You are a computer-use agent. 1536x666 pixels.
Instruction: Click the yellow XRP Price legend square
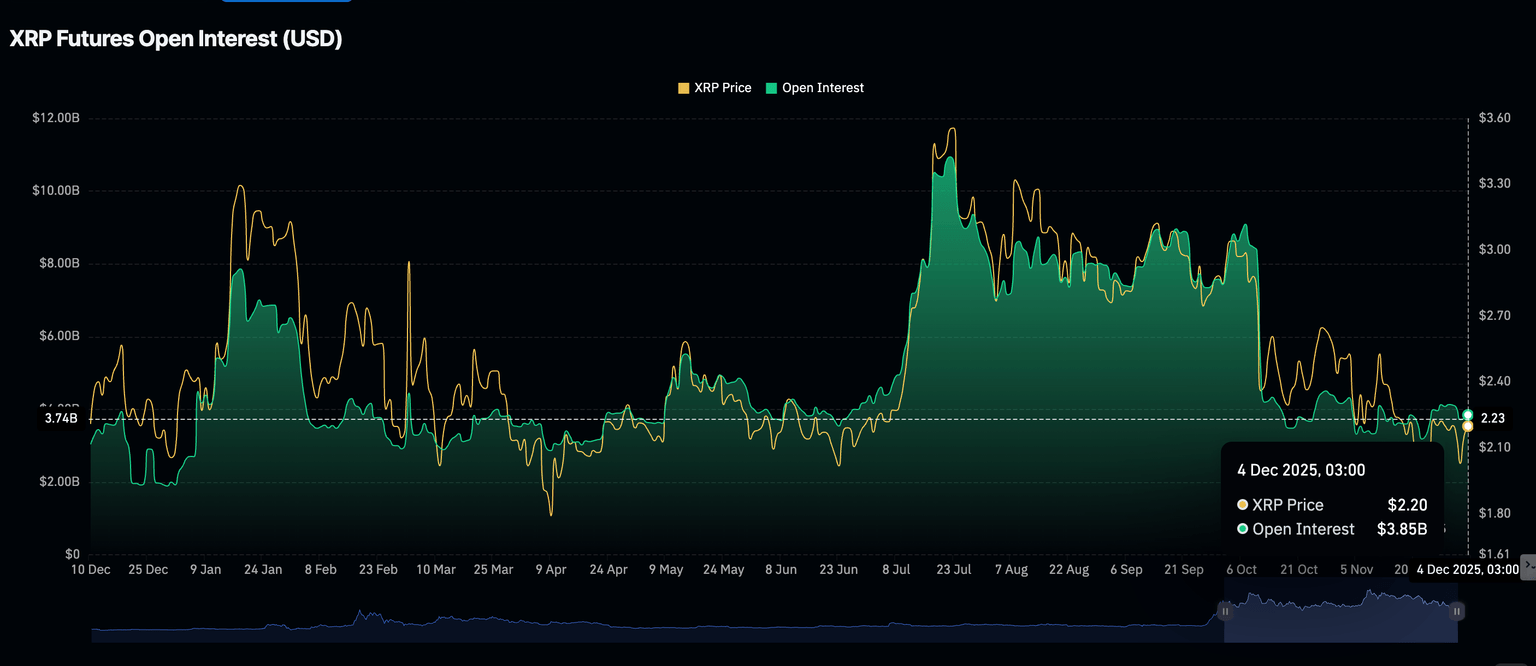(684, 88)
